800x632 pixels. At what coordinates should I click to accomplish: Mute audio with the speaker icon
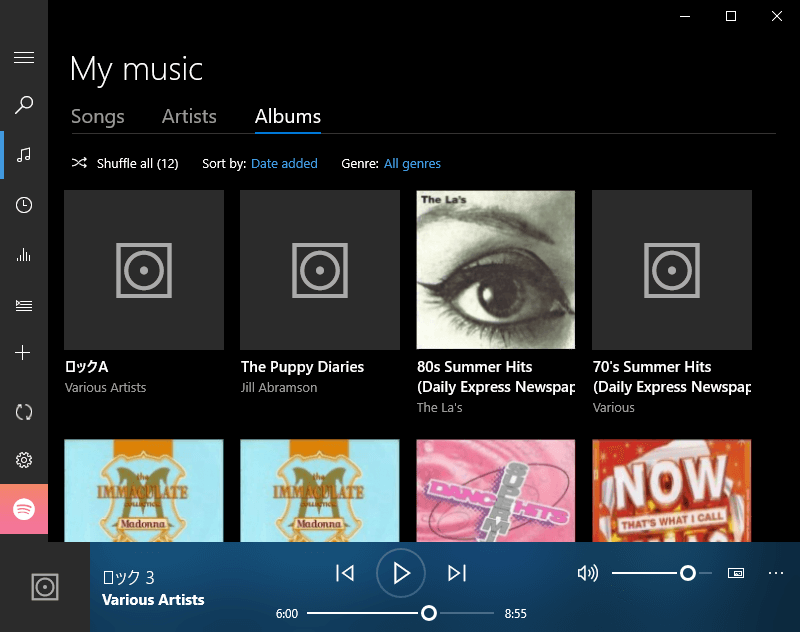[x=587, y=573]
